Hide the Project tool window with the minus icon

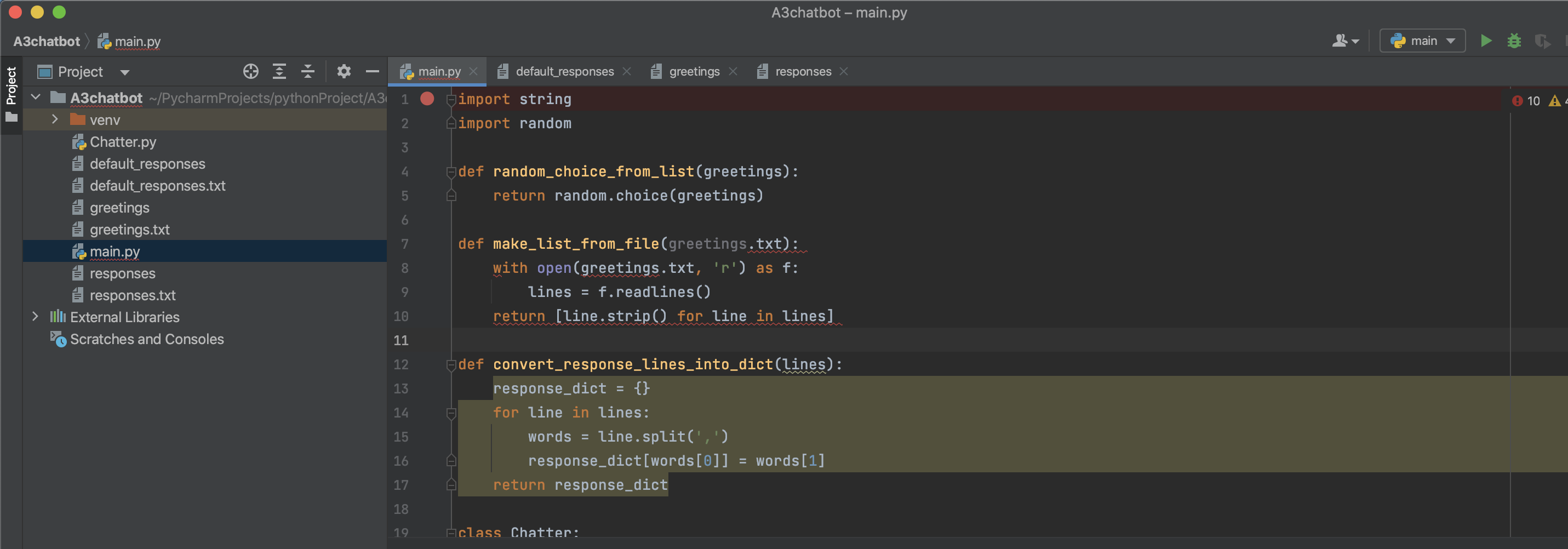(x=373, y=71)
